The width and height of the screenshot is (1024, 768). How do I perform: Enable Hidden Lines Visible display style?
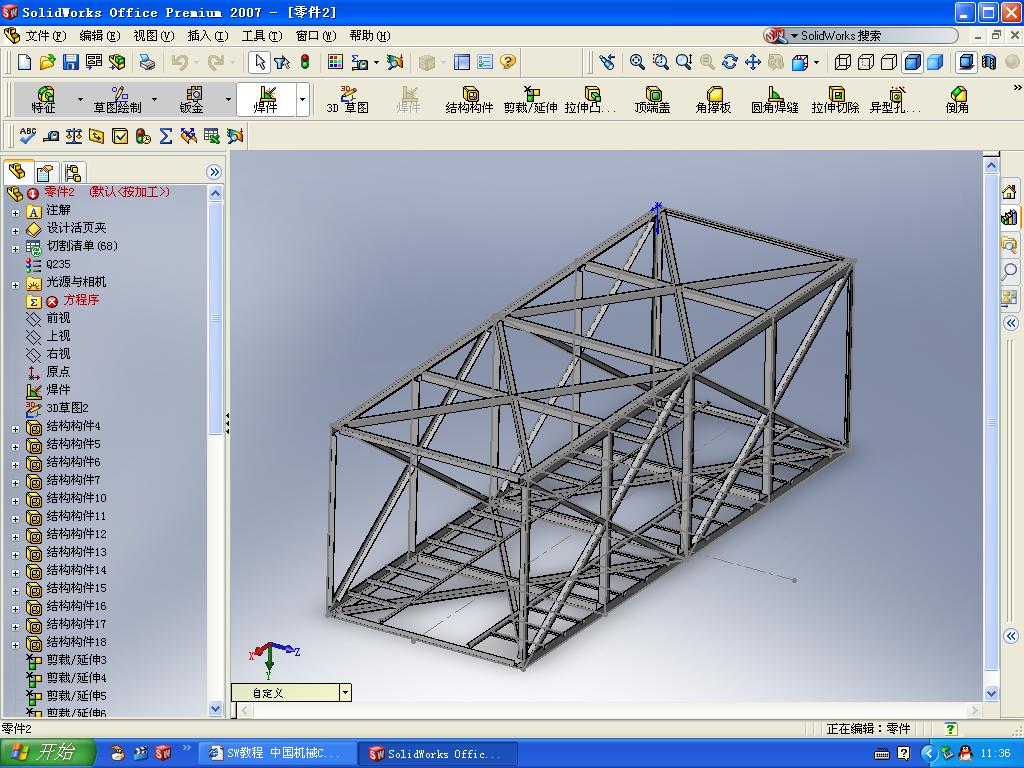click(x=866, y=62)
